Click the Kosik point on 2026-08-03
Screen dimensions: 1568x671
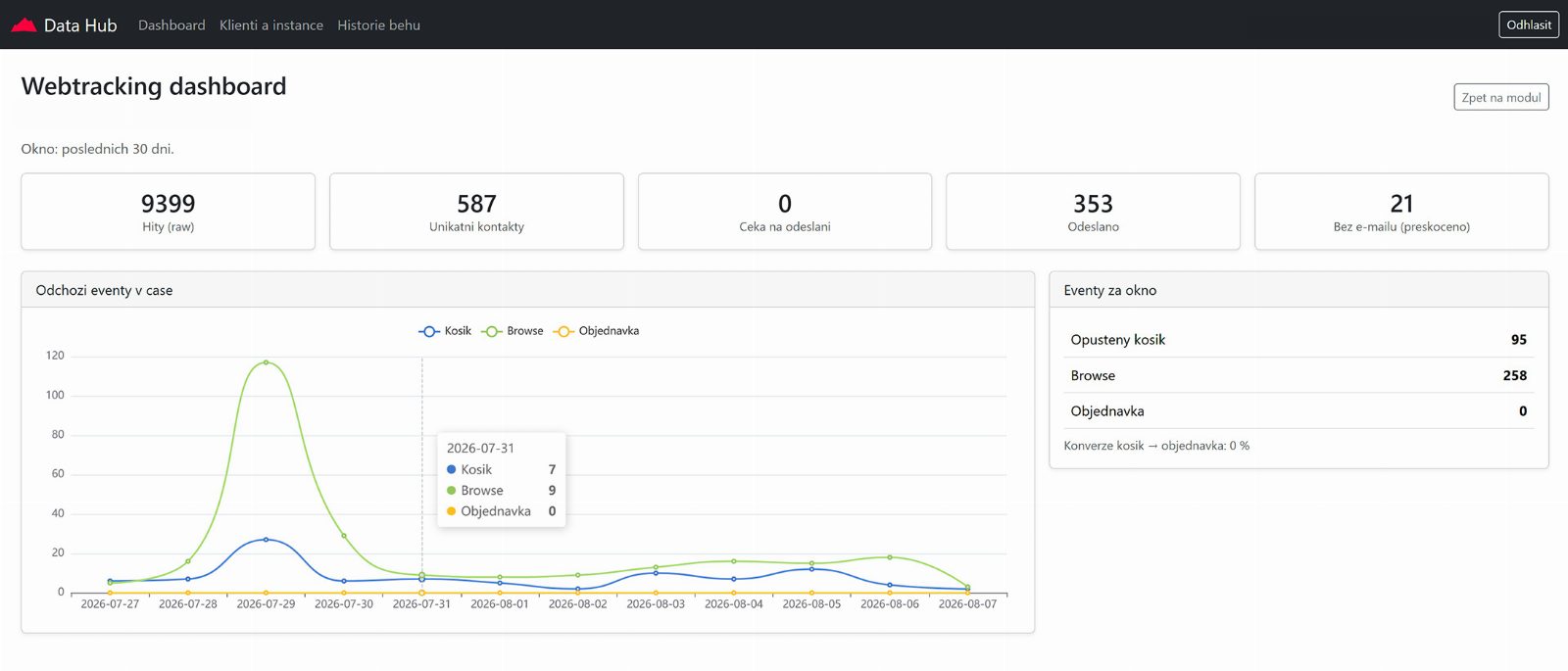pyautogui.click(x=656, y=573)
